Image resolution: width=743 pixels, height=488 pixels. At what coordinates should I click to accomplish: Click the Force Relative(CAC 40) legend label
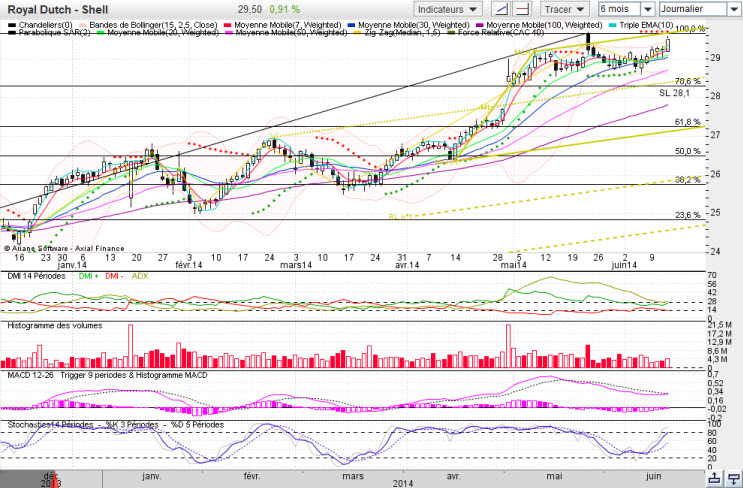pyautogui.click(x=501, y=33)
